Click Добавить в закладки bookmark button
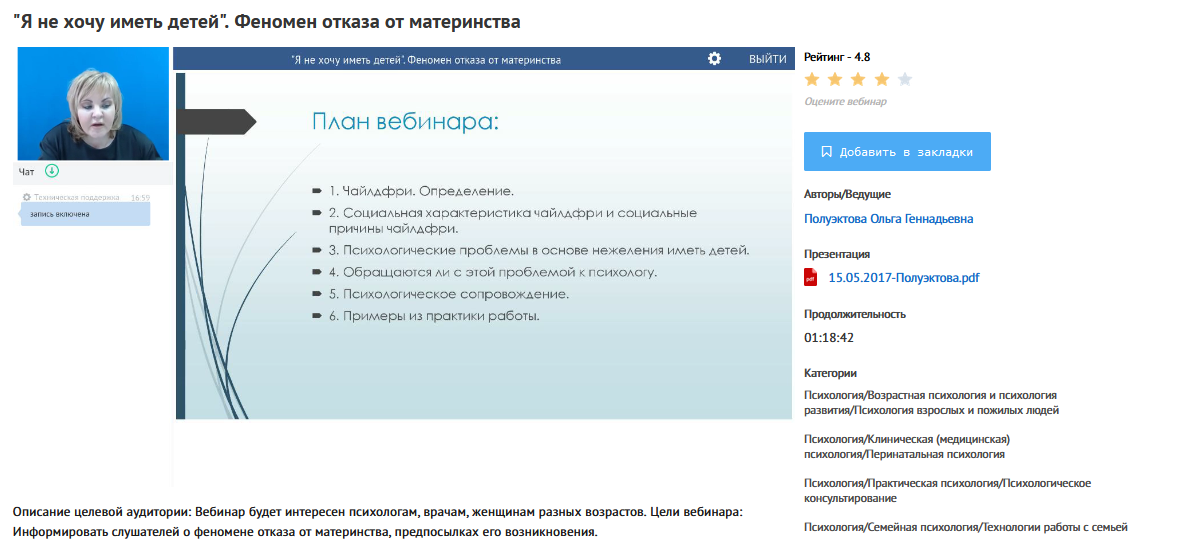 pyautogui.click(x=897, y=152)
